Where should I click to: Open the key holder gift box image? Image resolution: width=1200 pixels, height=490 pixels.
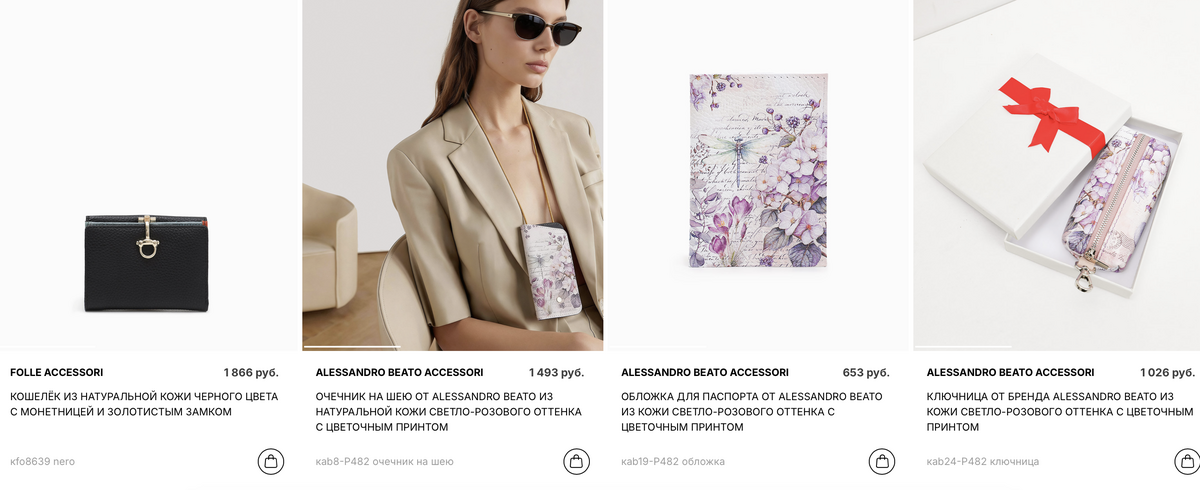click(1057, 175)
